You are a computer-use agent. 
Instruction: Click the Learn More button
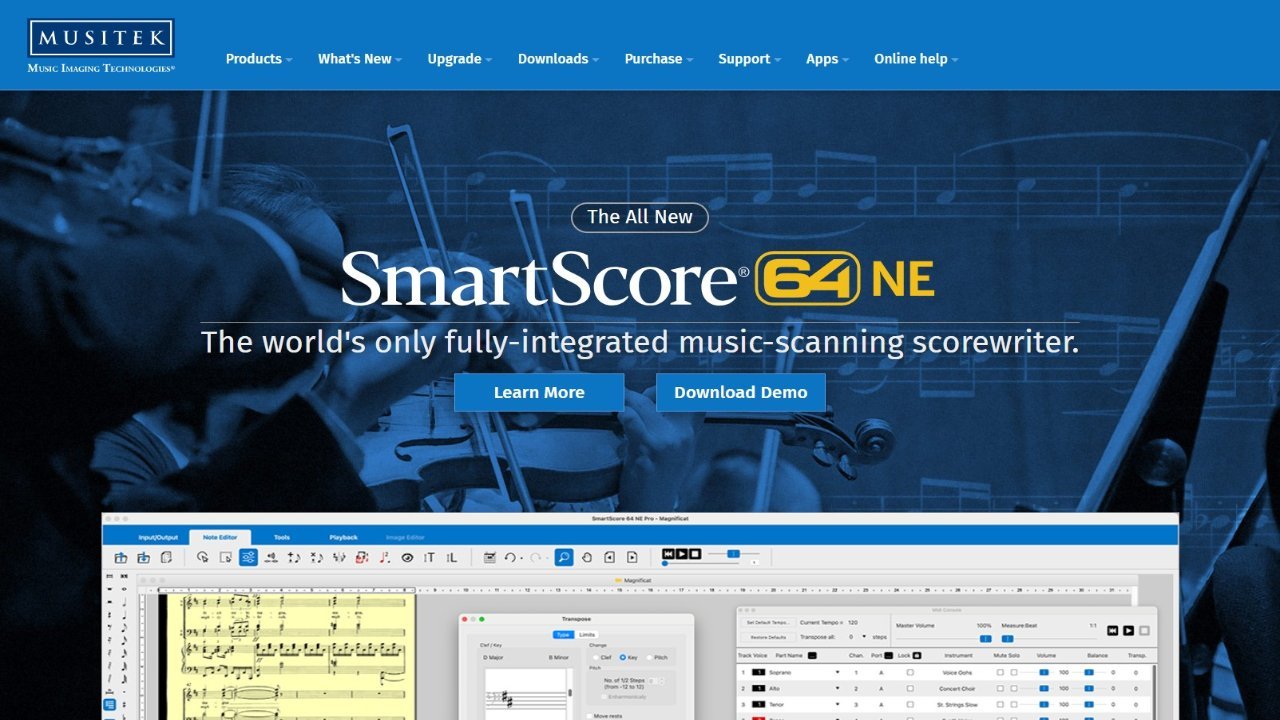tap(539, 393)
